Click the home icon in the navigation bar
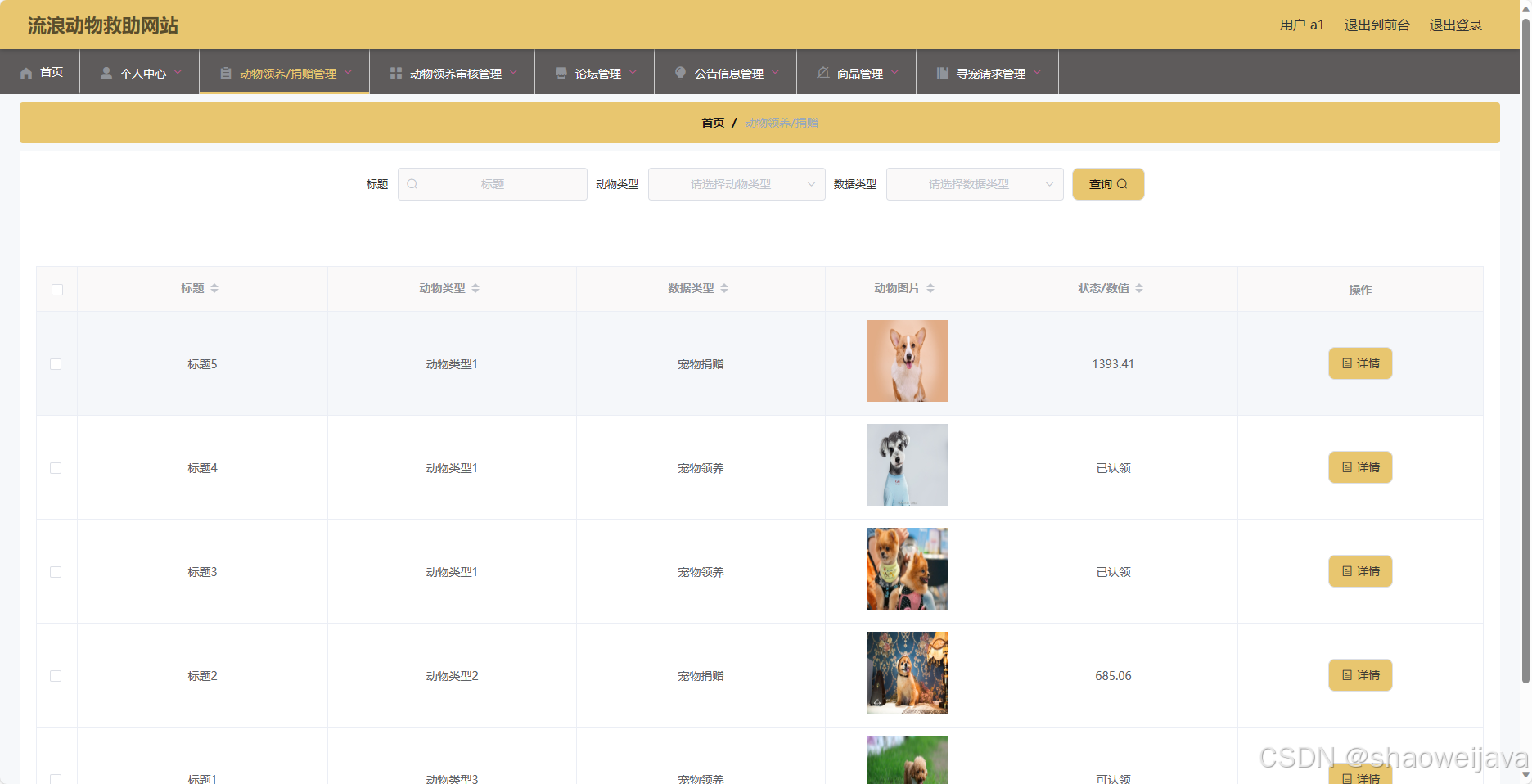The height and width of the screenshot is (784, 1532). [x=26, y=73]
